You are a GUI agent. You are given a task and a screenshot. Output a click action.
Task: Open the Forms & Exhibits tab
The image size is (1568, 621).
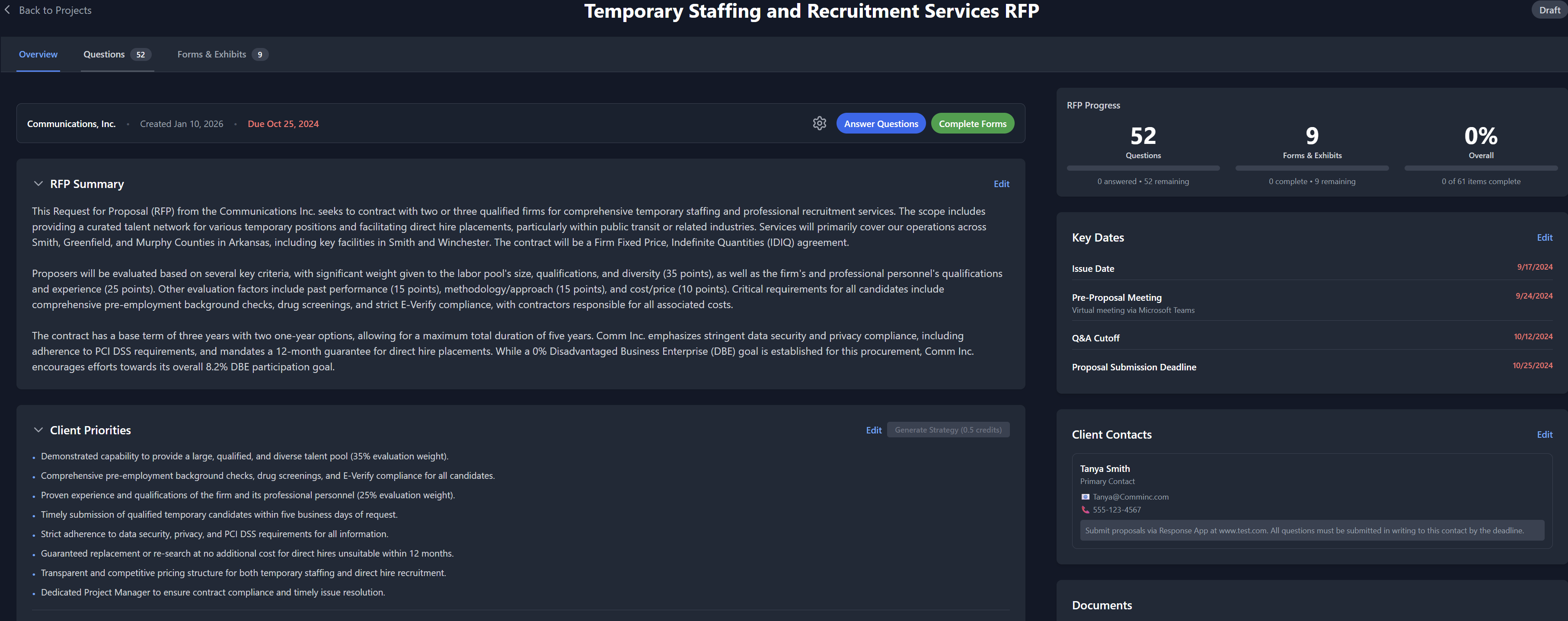click(211, 54)
